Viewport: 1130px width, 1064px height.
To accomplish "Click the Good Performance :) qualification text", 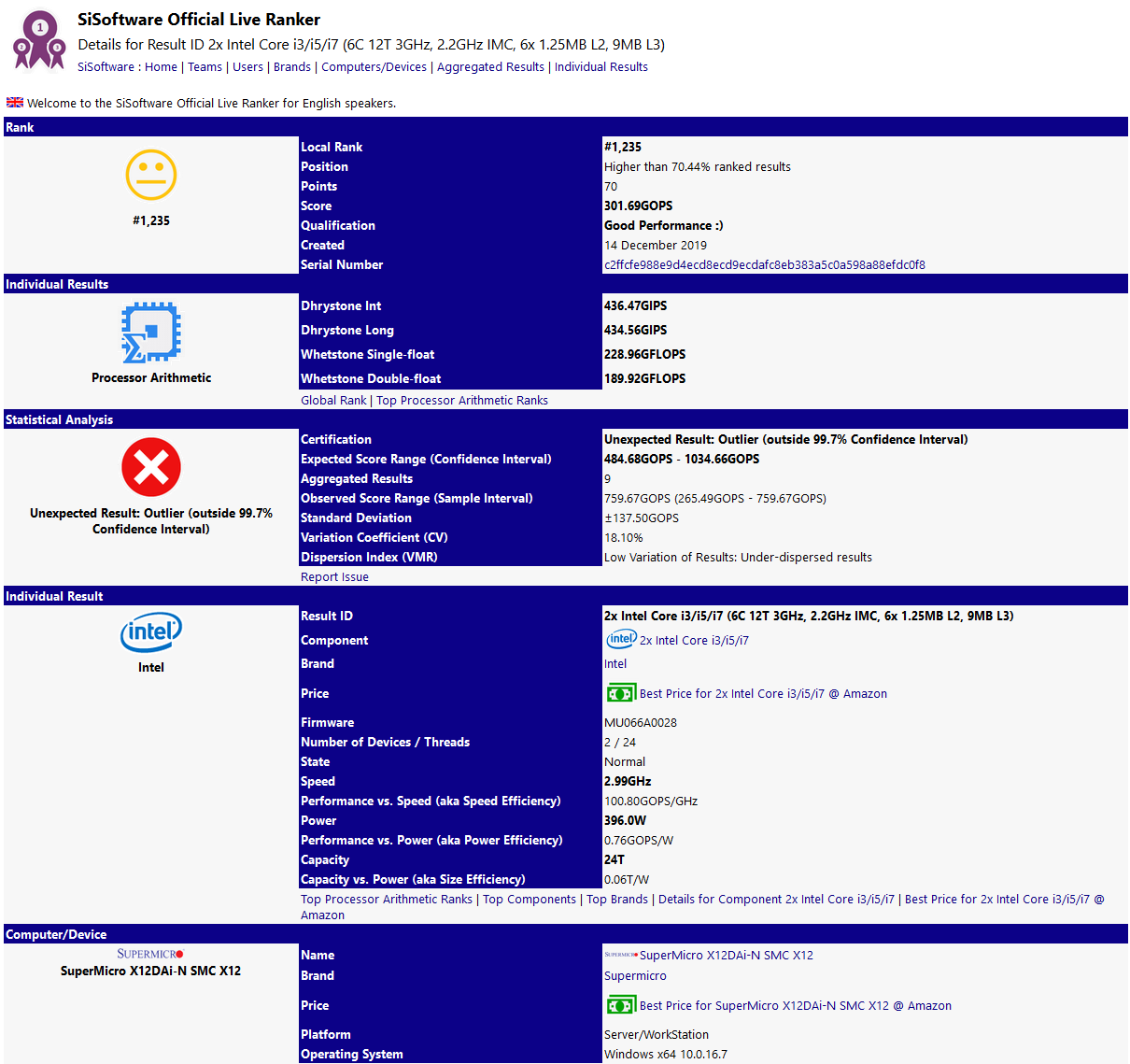I will point(664,226).
